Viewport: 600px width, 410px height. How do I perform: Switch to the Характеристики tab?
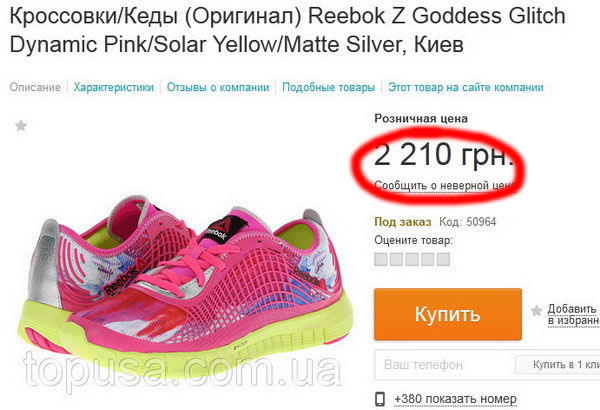(x=114, y=87)
